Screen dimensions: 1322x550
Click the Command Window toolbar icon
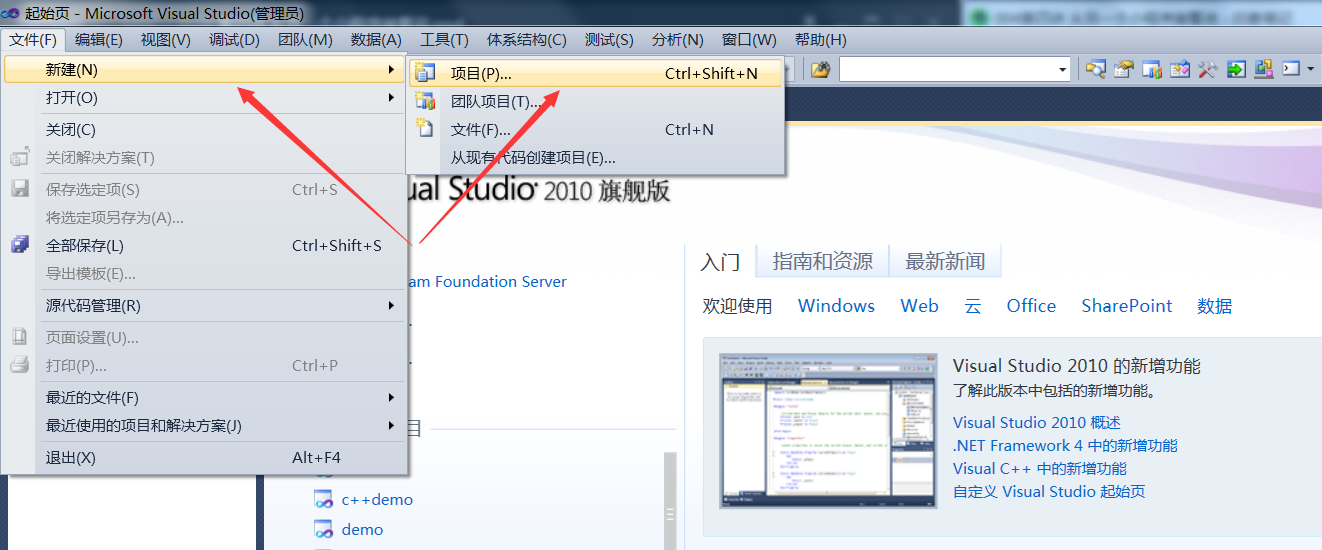pyautogui.click(x=1291, y=69)
